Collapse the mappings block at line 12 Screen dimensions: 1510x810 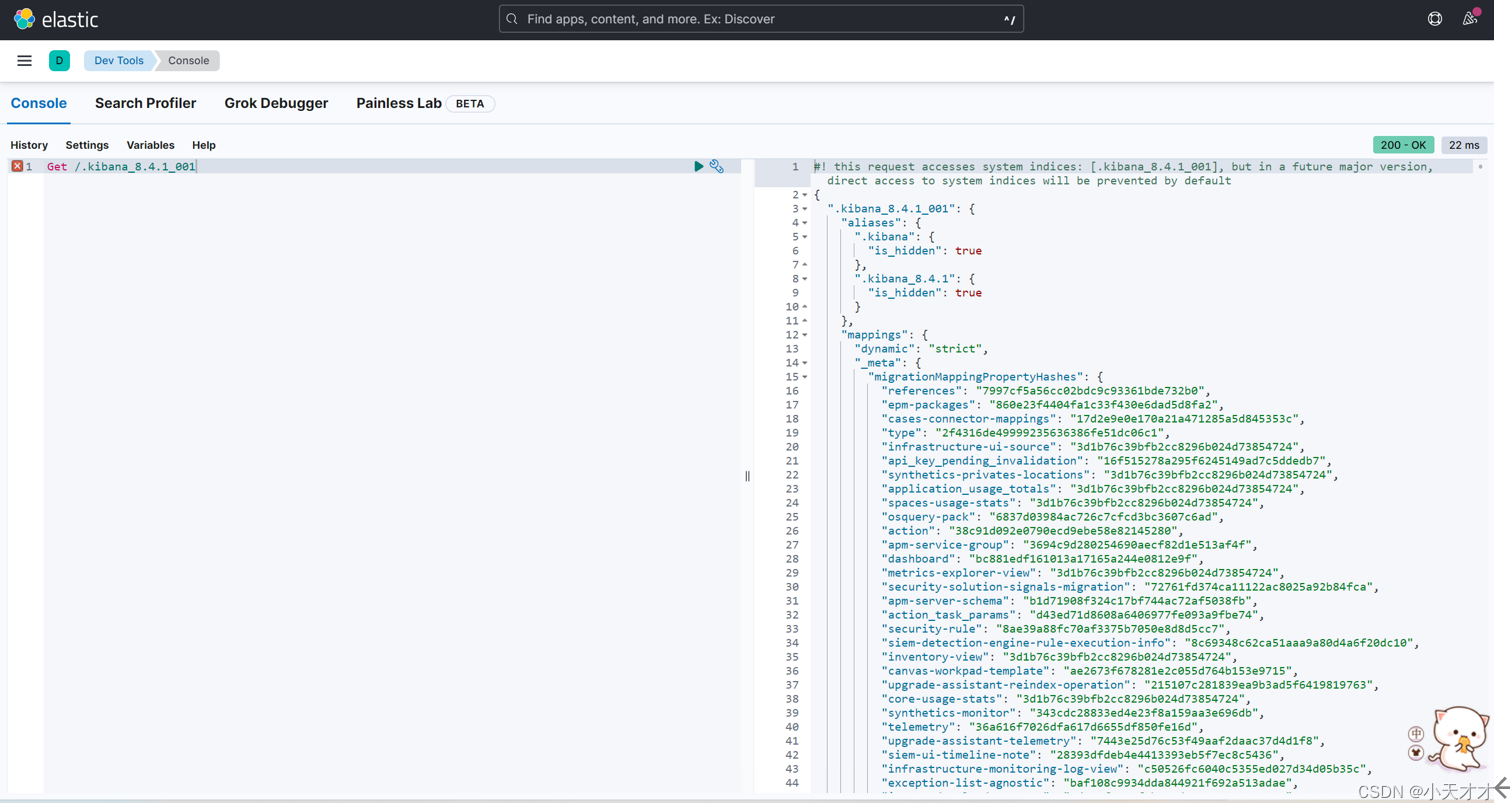coord(805,335)
